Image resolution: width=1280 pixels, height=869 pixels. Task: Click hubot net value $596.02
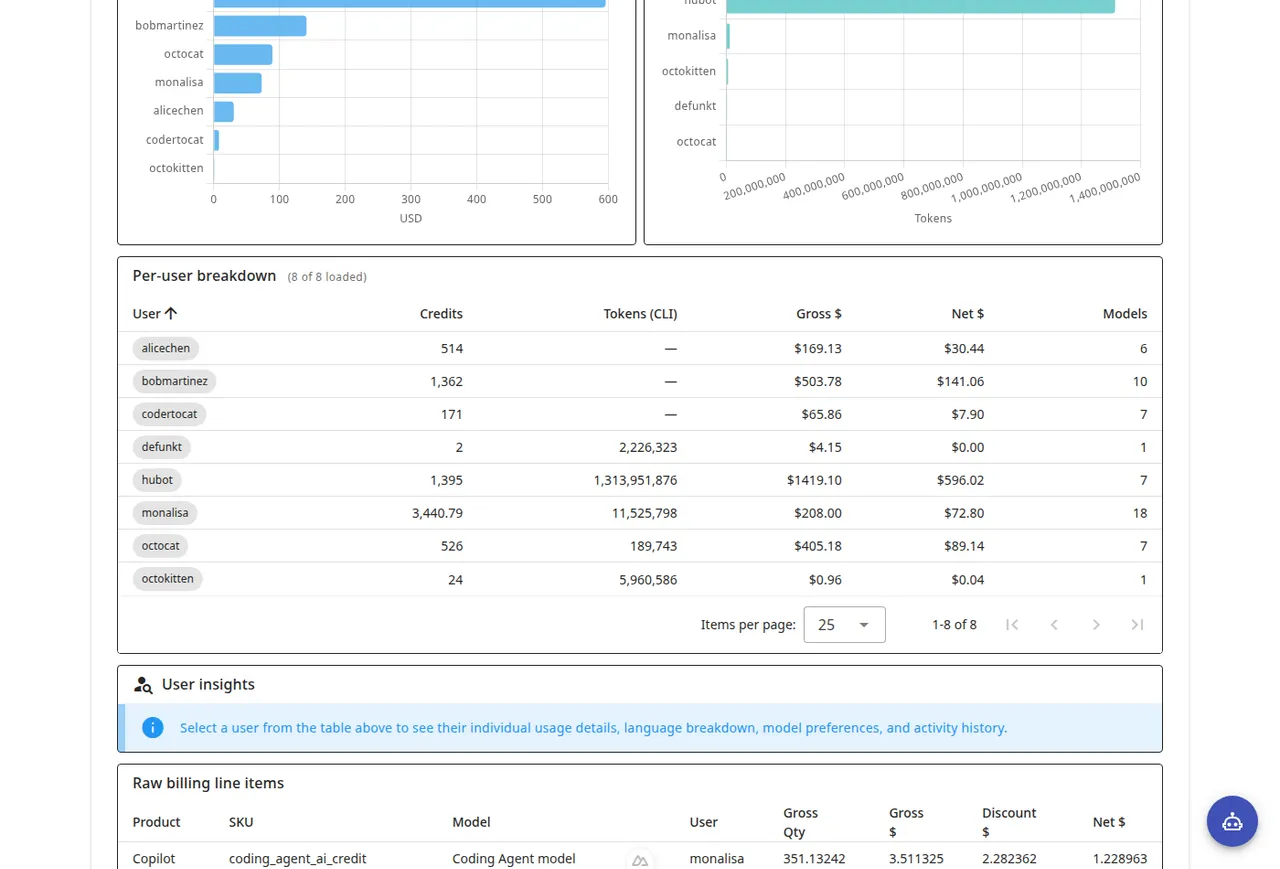960,480
